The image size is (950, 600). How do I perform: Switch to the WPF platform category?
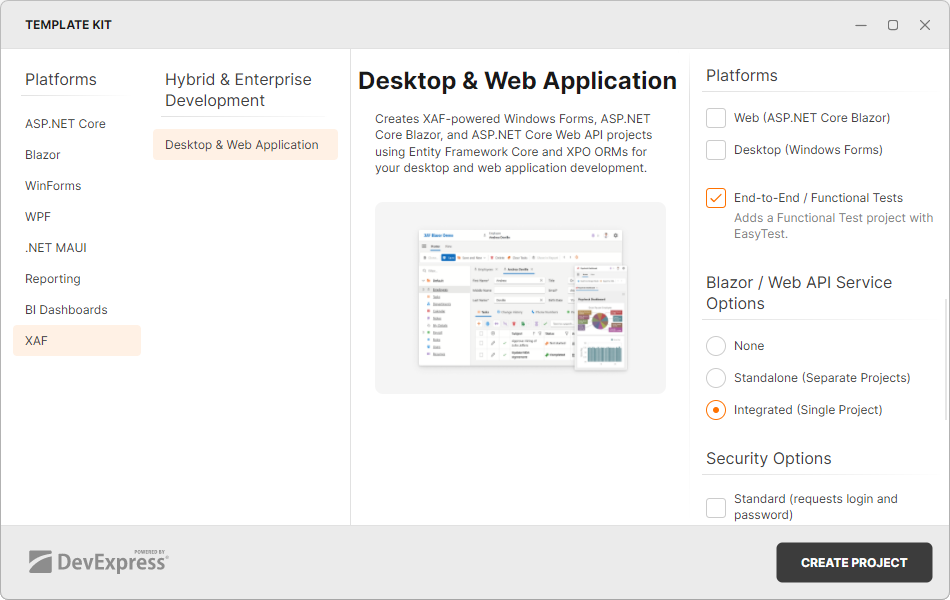point(38,216)
